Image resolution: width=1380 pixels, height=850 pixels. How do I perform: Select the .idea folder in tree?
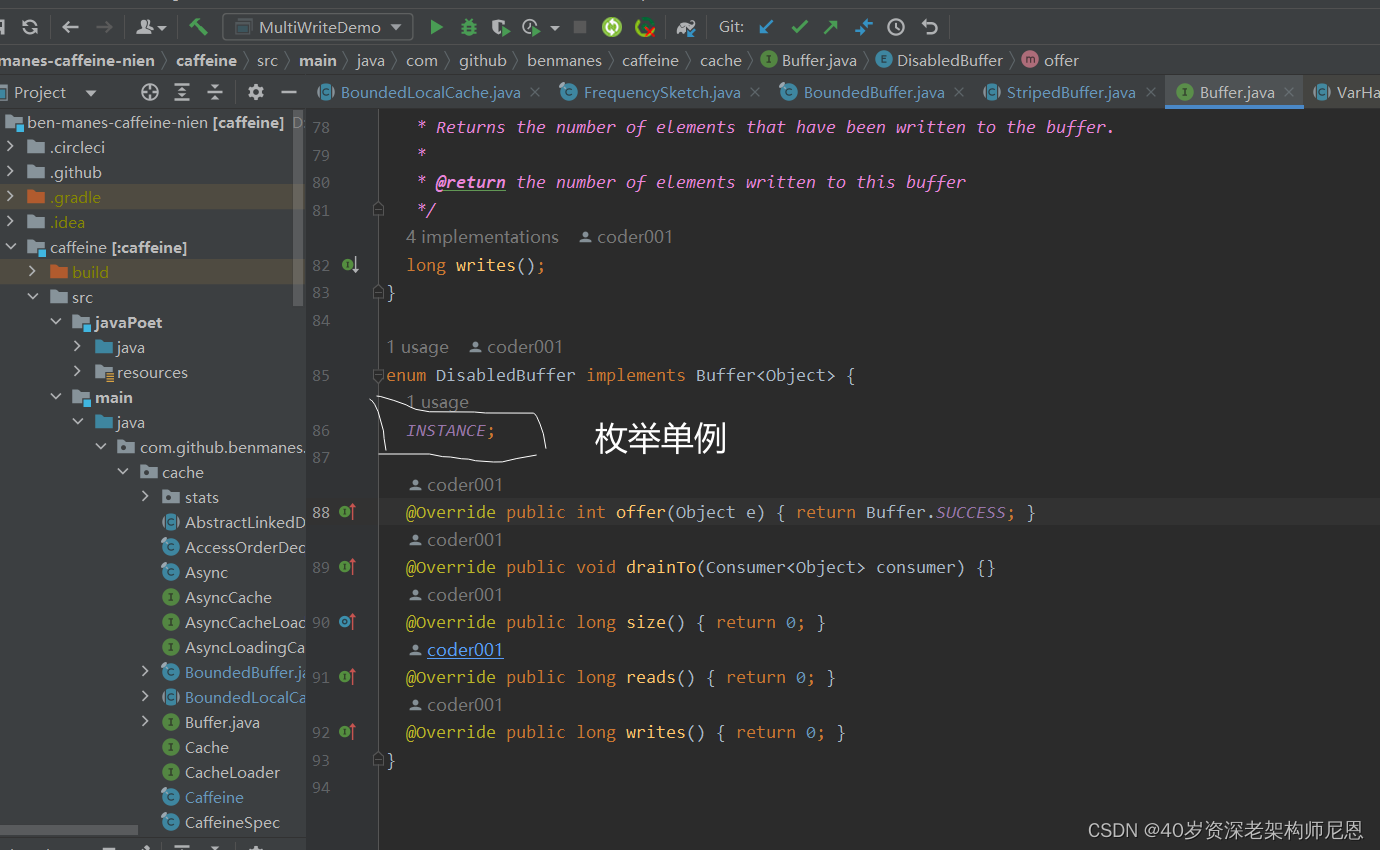(x=67, y=222)
